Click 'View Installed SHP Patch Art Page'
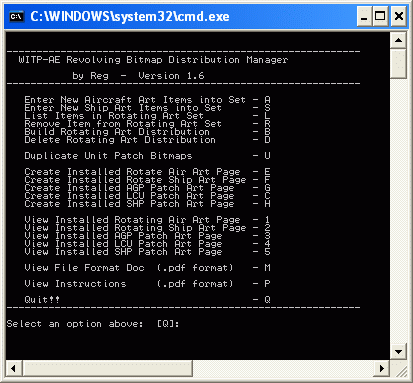 (123, 252)
